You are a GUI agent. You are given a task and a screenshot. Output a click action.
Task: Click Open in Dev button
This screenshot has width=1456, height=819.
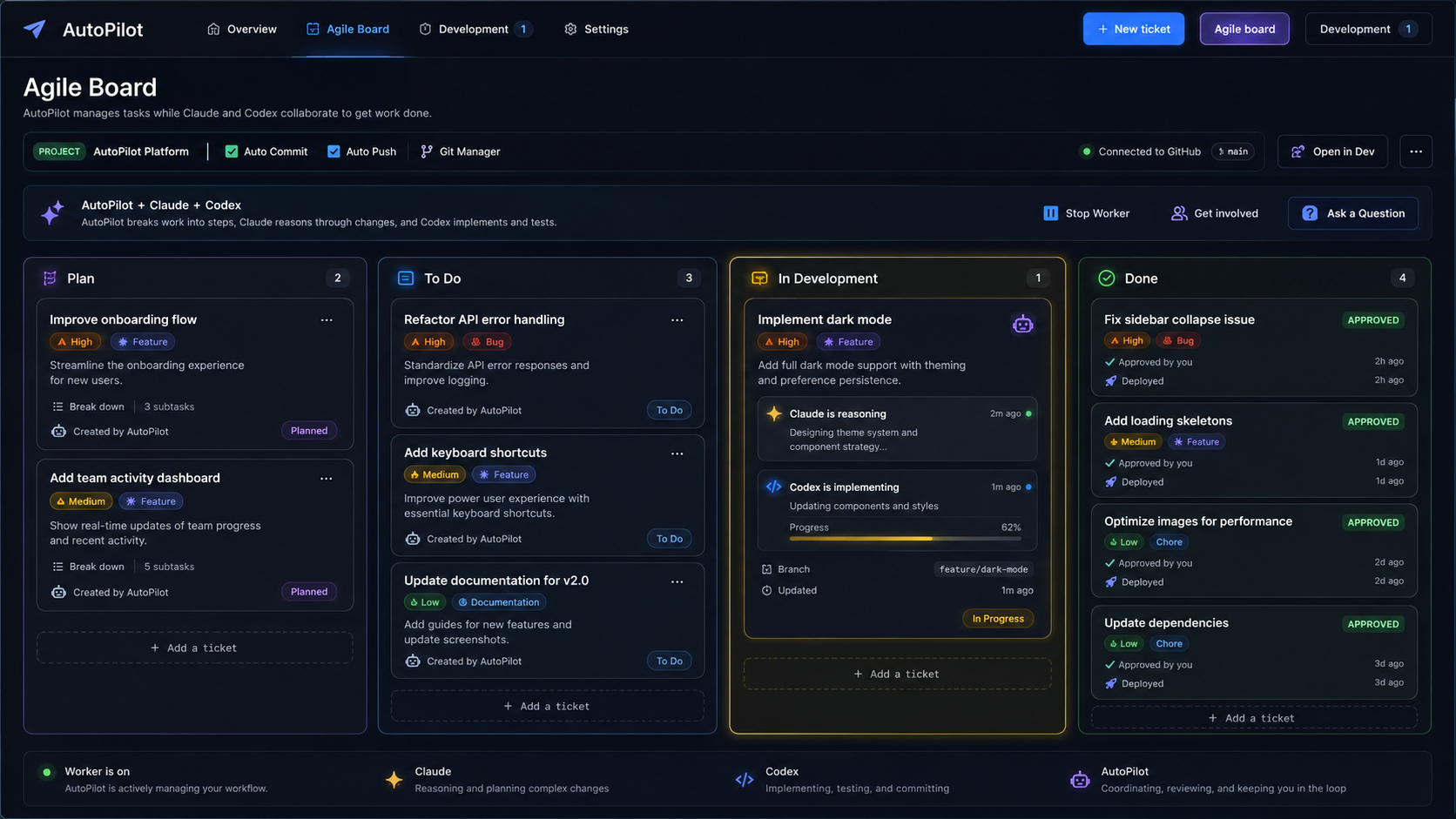pos(1332,151)
